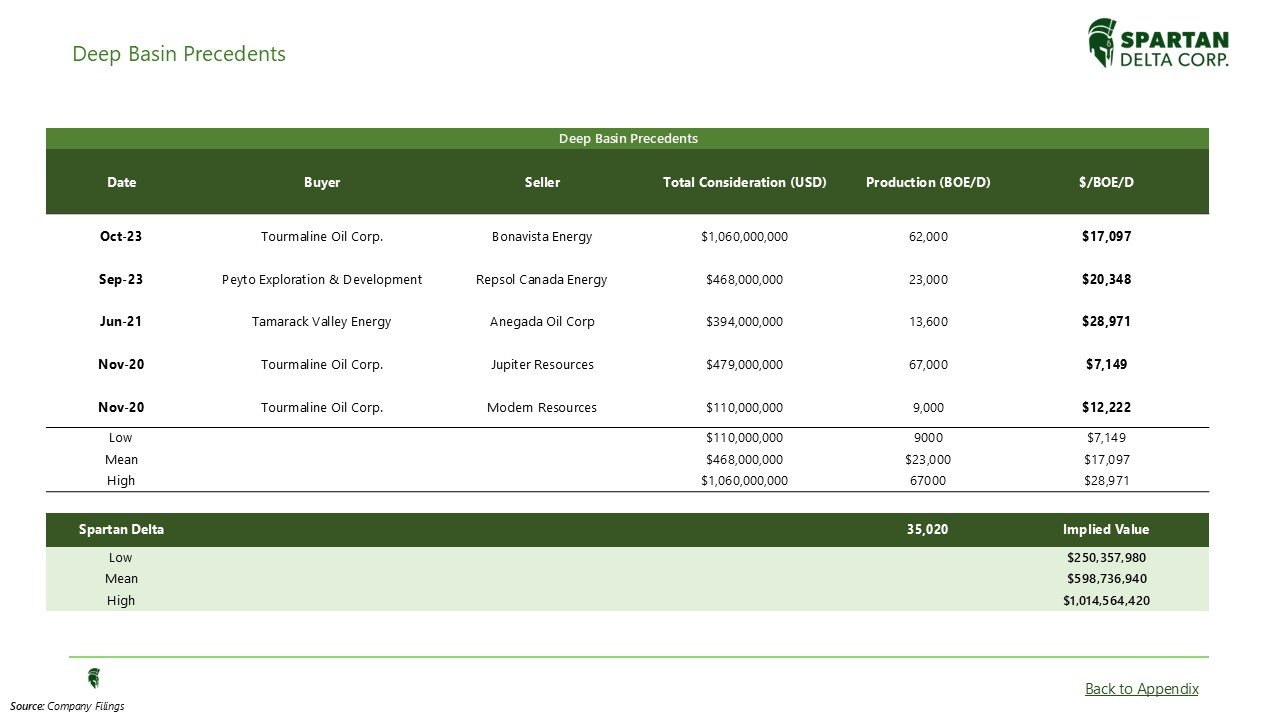The image size is (1280, 720).
Task: Click the Oct-23 date cell
Action: [x=121, y=237]
